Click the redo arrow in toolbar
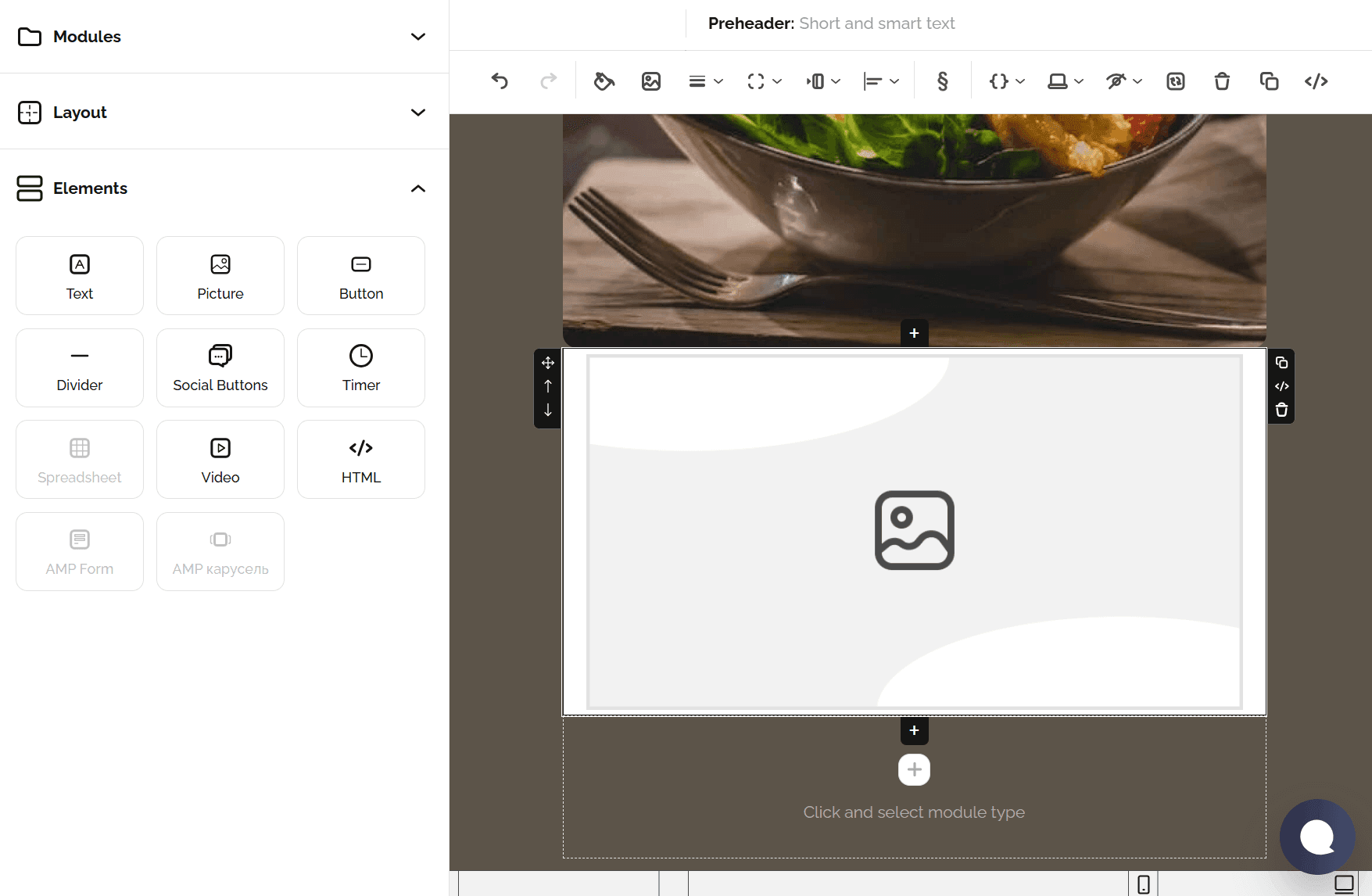Screen dimensions: 1372x896 [549, 81]
